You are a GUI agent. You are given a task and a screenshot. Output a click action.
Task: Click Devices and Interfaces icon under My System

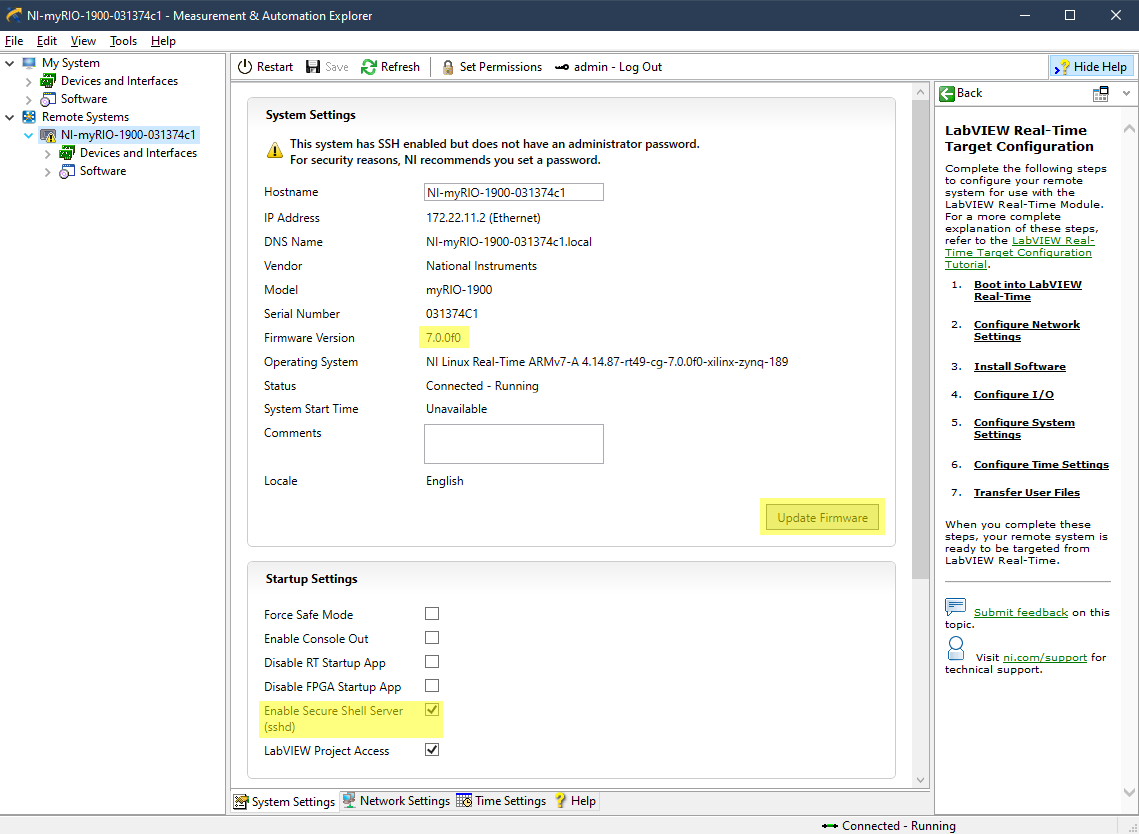click(48, 81)
